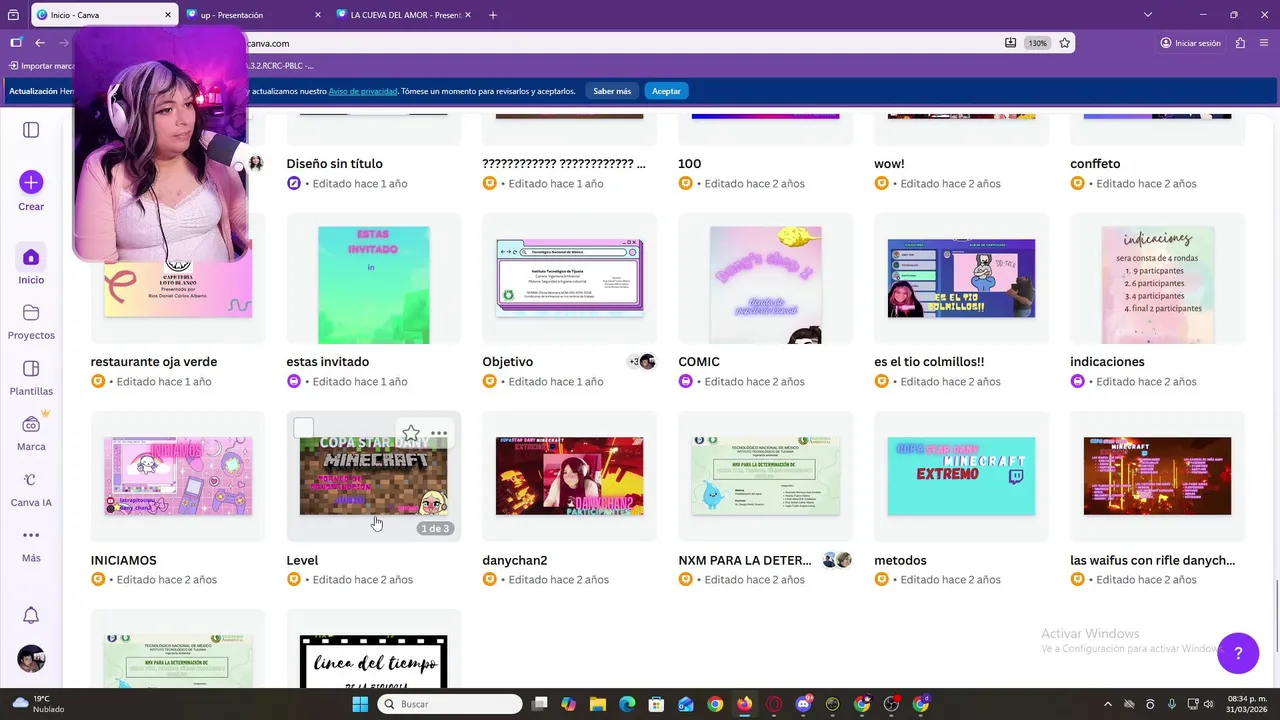Open Más menu in sidebar
This screenshot has width=1280, height=720.
coord(31,544)
